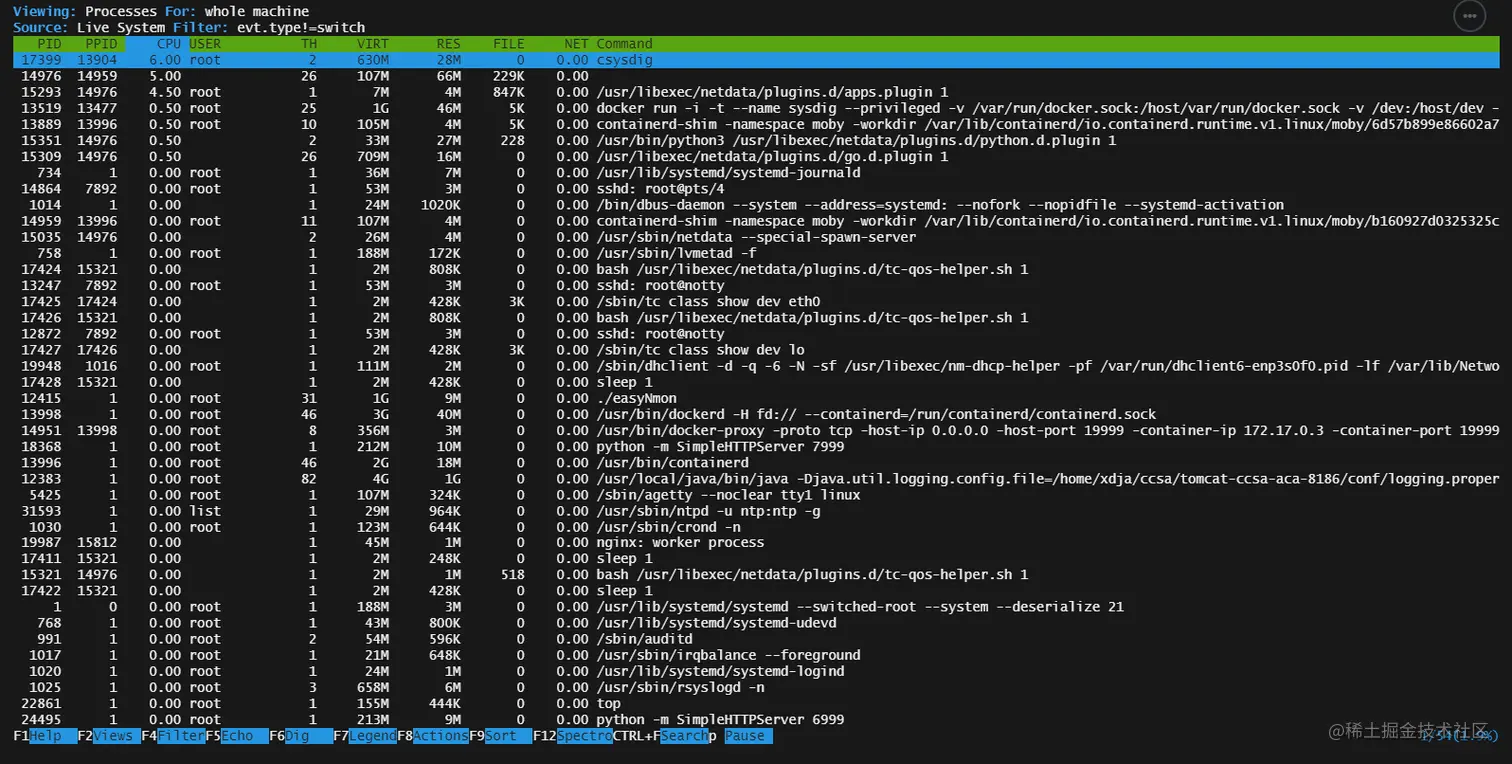Click the USER column header
1512x764 pixels.
coord(205,44)
